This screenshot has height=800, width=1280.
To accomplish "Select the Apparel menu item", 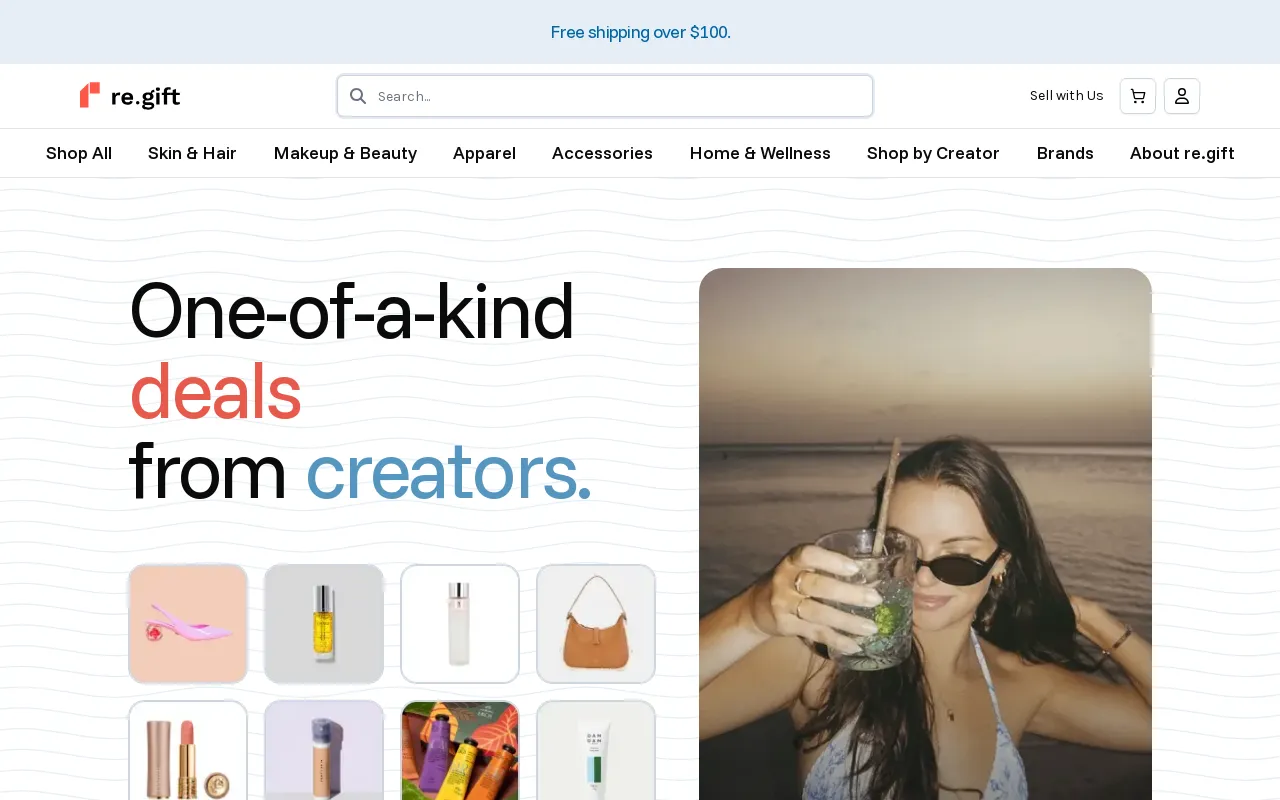I will 484,153.
